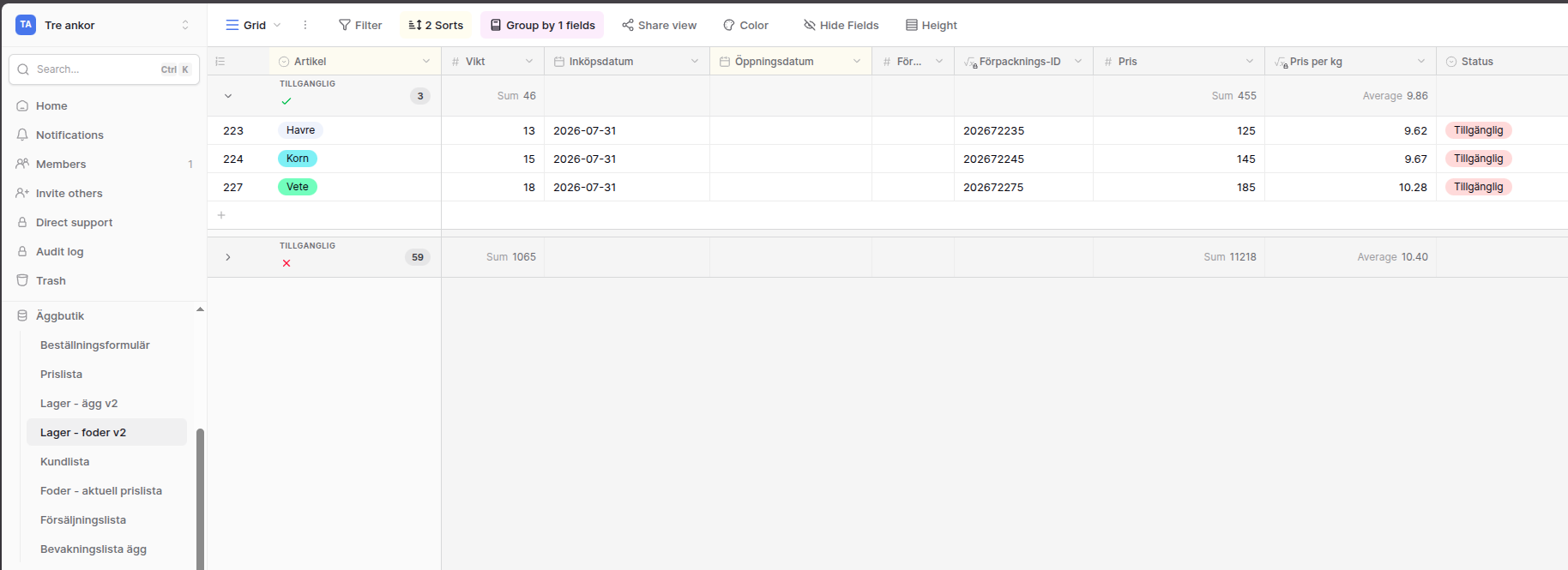
Task: Click the sidebar scroll-up arrow
Action: (200, 309)
